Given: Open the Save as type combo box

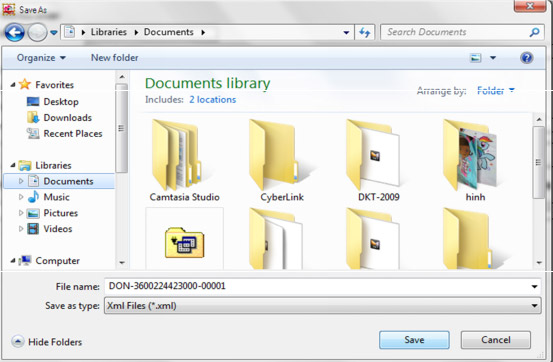Looking at the screenshot, I should click(x=322, y=306).
